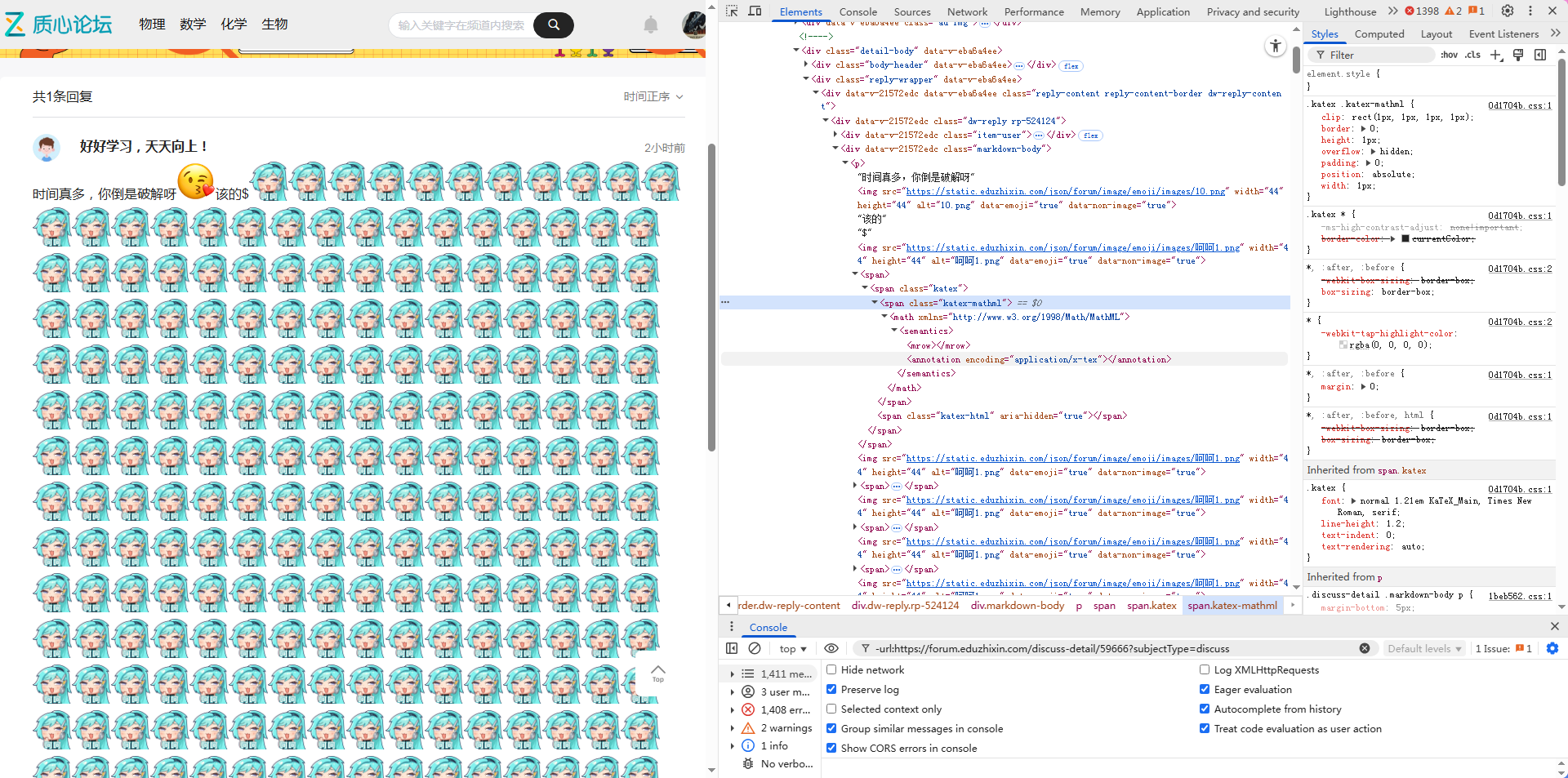The width and height of the screenshot is (1568, 778).
Task: Uncheck Eager evaluation
Action: pos(1205,689)
